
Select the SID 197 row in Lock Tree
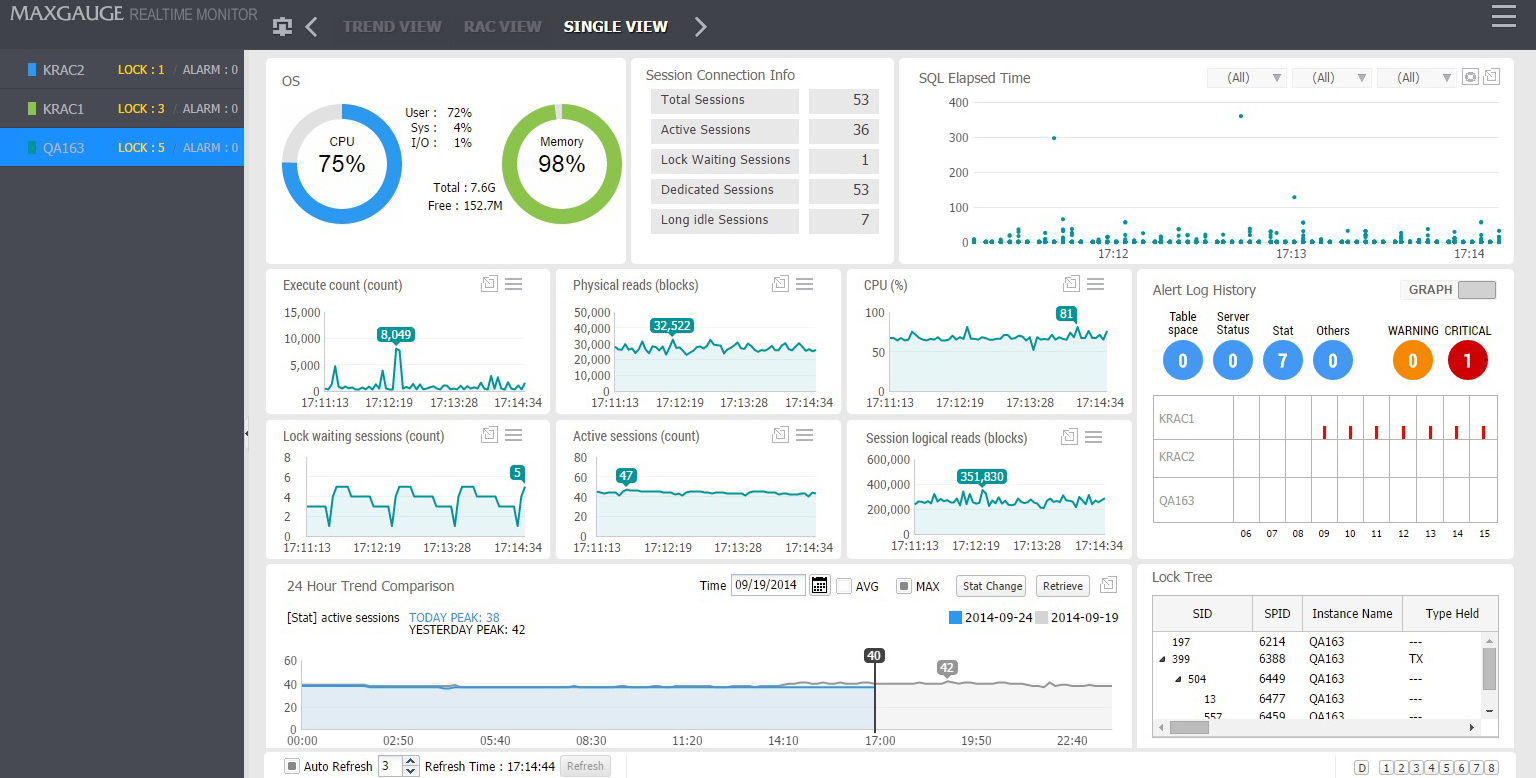[x=1317, y=642]
